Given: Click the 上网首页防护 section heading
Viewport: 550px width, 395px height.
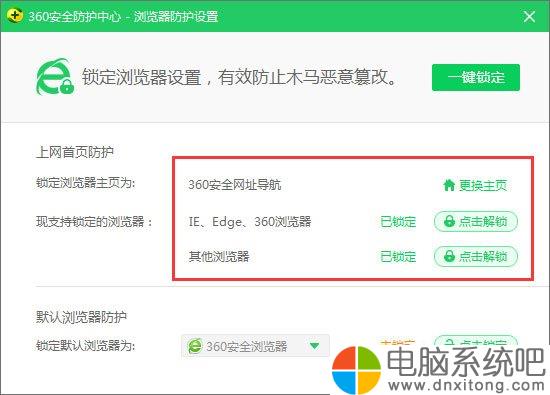Looking at the screenshot, I should tap(75, 152).
